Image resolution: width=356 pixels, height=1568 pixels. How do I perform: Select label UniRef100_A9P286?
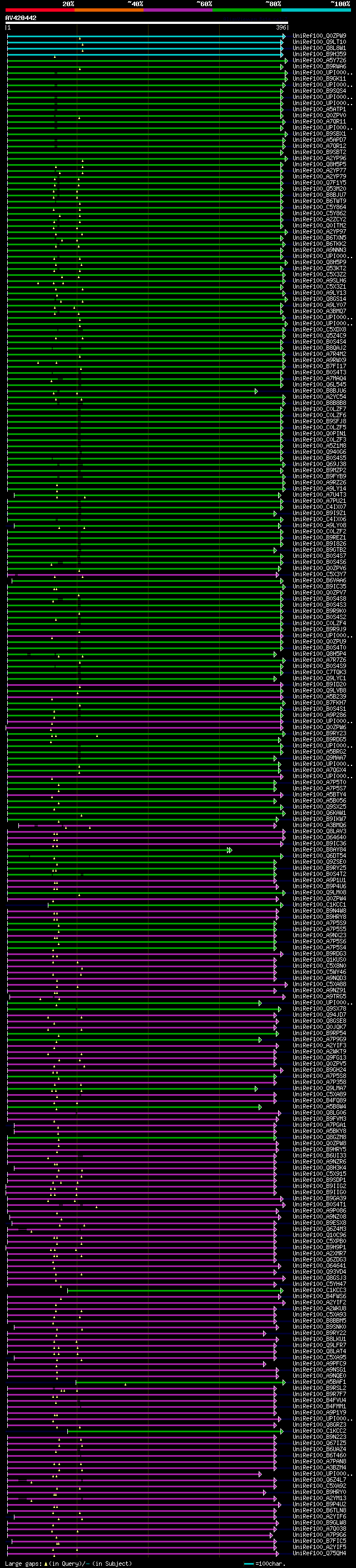point(319,715)
